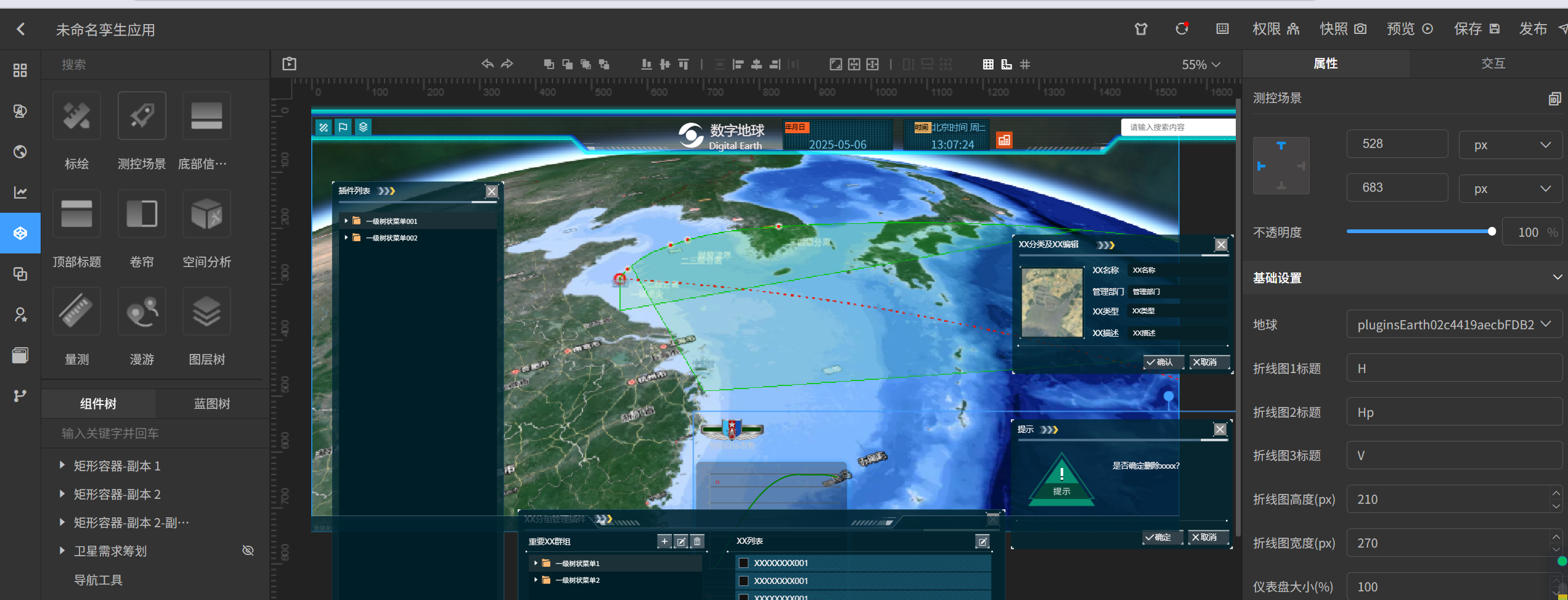Toggle the bottom anchor pin

1281,186
